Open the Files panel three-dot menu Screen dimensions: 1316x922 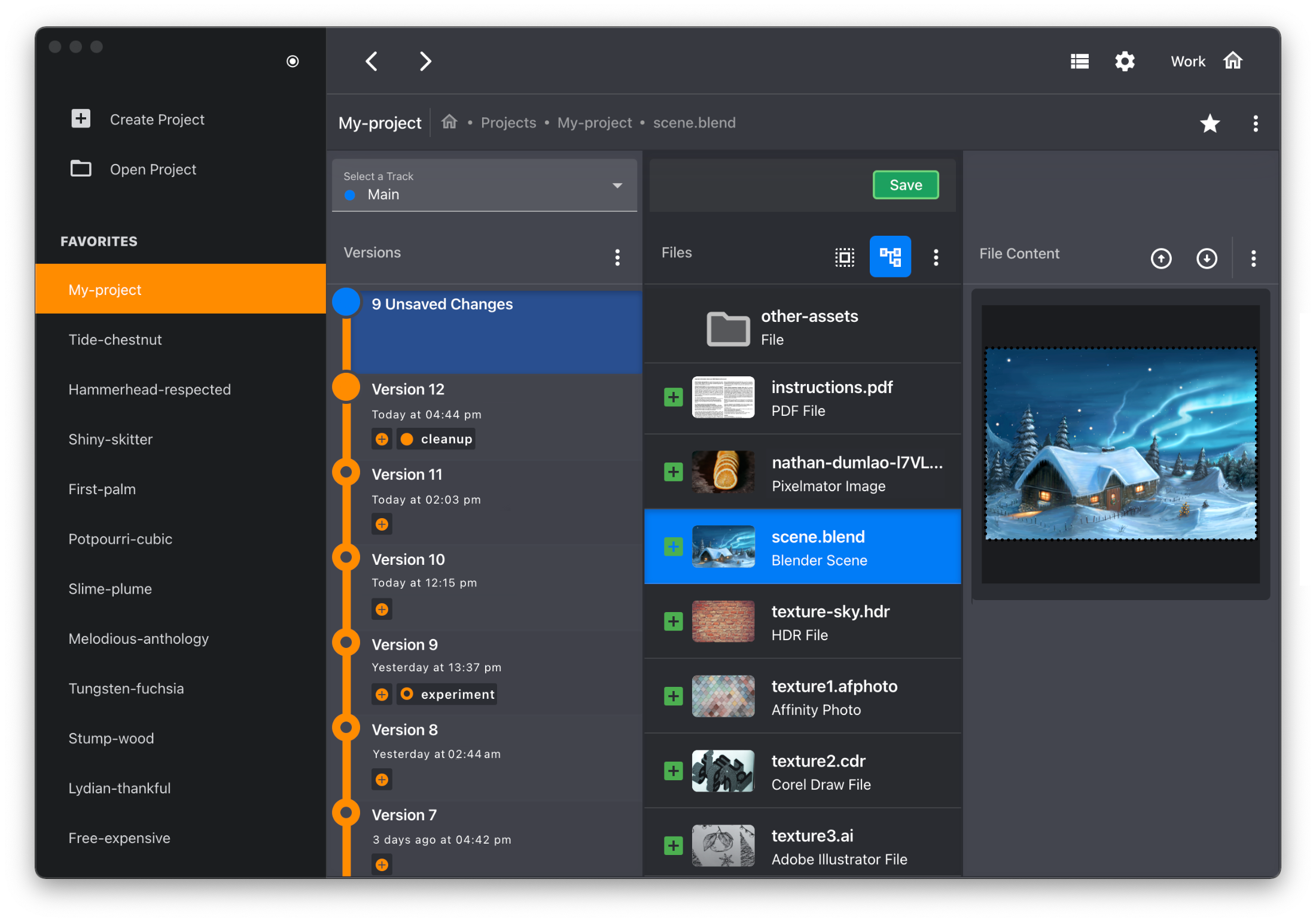(936, 257)
